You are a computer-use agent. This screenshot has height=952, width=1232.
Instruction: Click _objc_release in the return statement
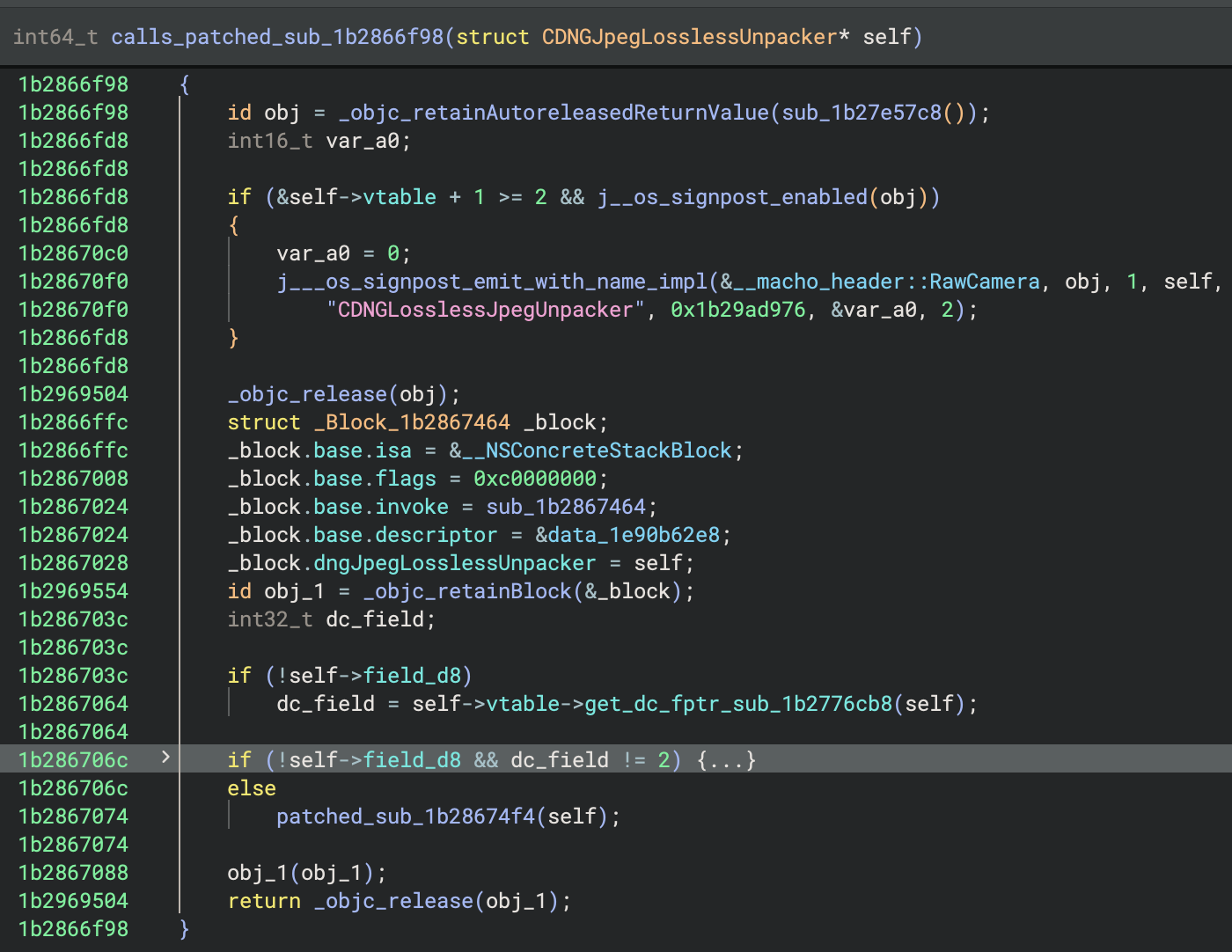tap(393, 901)
